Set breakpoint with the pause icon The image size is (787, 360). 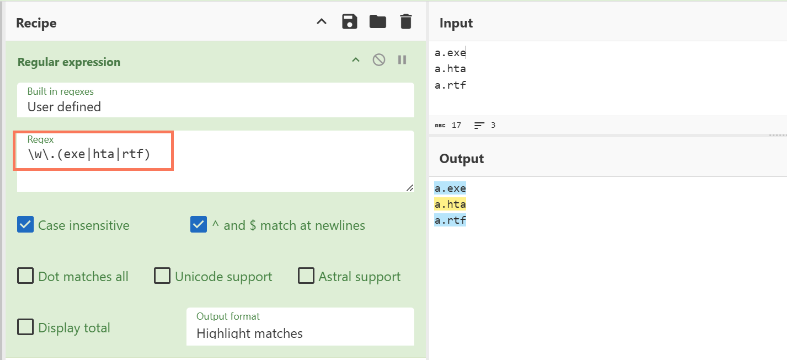[402, 60]
